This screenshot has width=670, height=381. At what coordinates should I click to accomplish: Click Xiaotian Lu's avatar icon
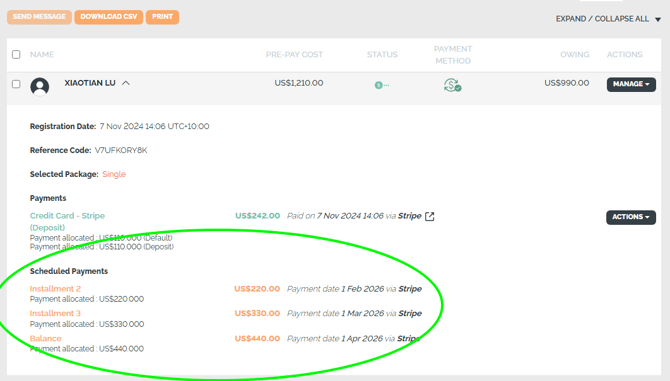click(x=39, y=86)
